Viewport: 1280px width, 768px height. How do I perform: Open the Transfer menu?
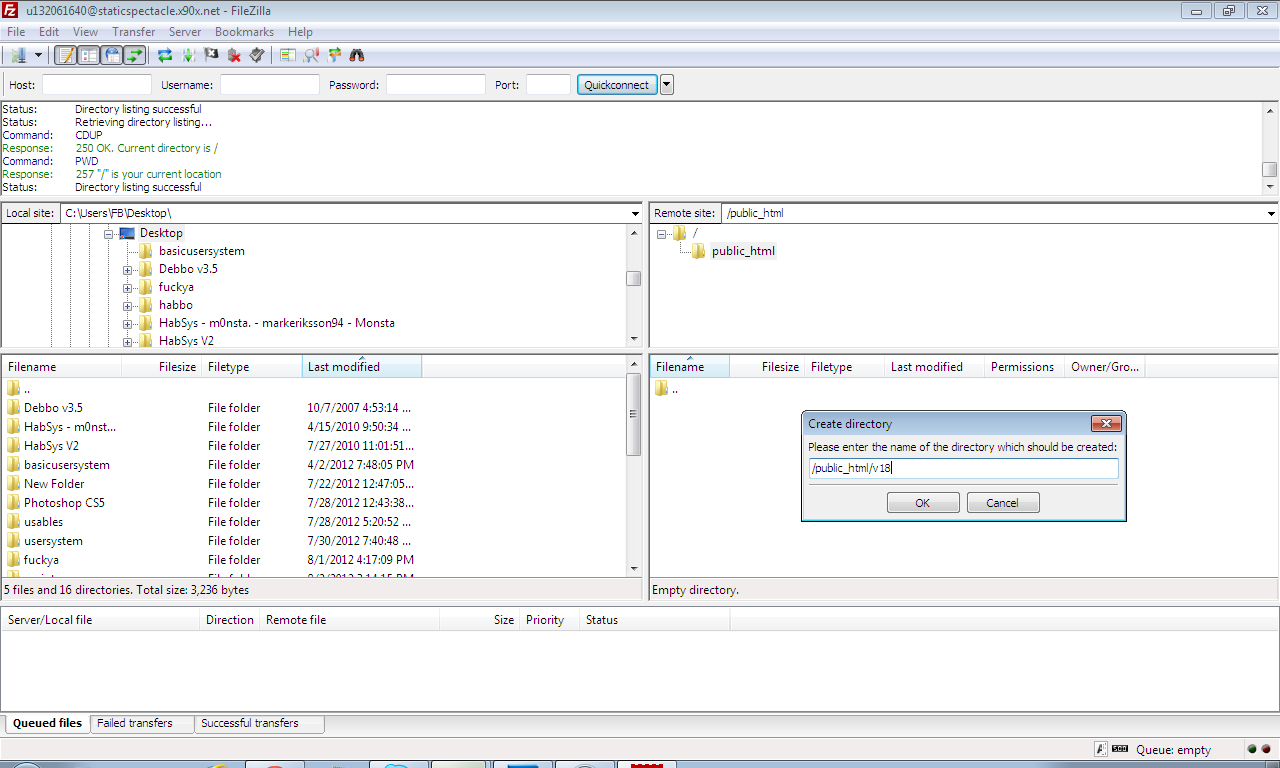(133, 32)
